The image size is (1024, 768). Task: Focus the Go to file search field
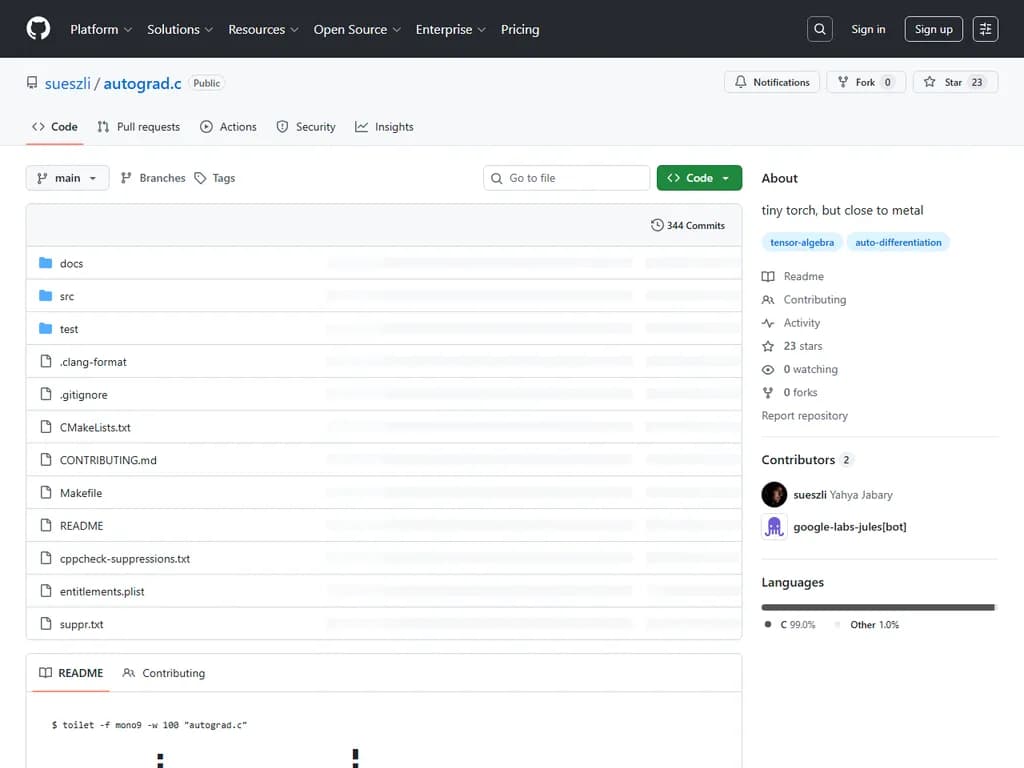point(566,178)
